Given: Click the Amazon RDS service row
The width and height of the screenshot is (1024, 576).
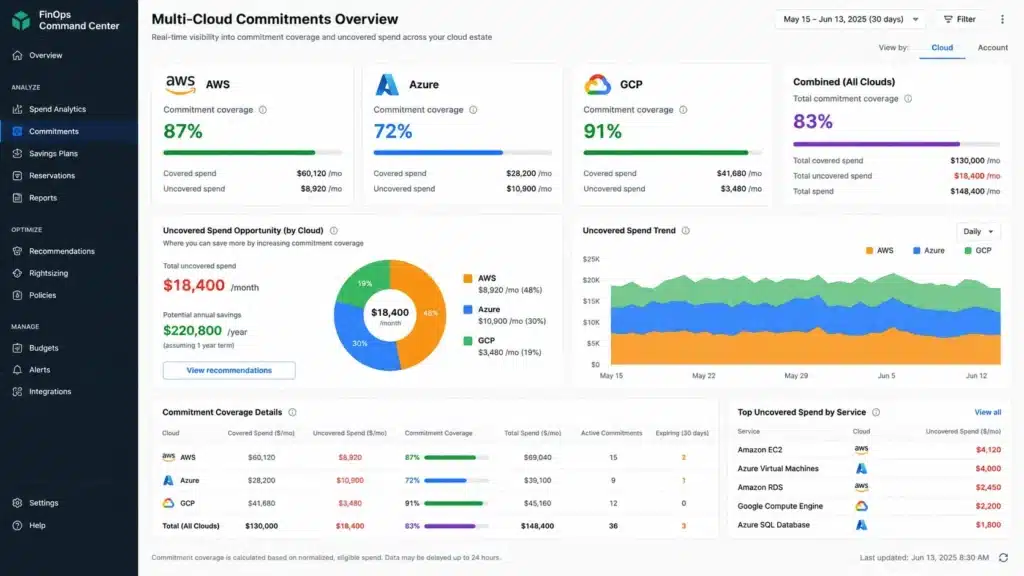Looking at the screenshot, I should click(869, 487).
